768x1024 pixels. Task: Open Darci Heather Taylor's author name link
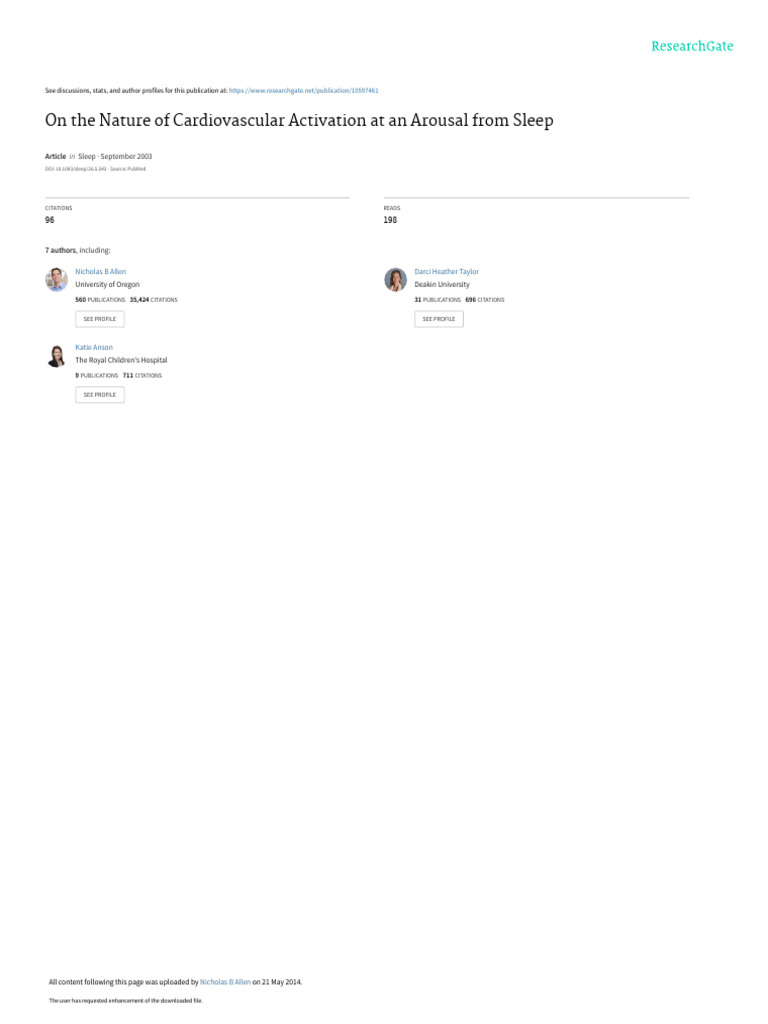(446, 272)
